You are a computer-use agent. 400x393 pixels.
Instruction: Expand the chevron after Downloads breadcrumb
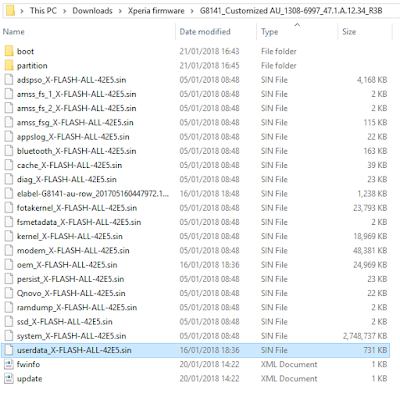pyautogui.click(x=120, y=11)
